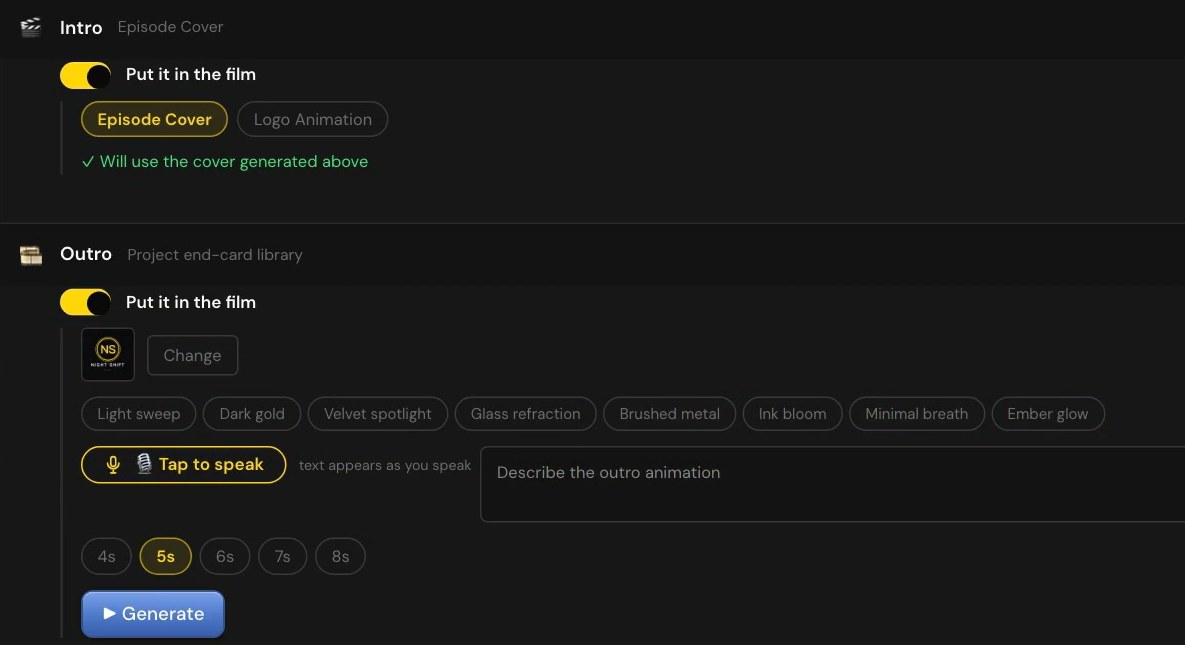Click the grey 'Episode Cover' subtitle beside Intro
Screen dimensions: 1185x645
(x=170, y=26)
